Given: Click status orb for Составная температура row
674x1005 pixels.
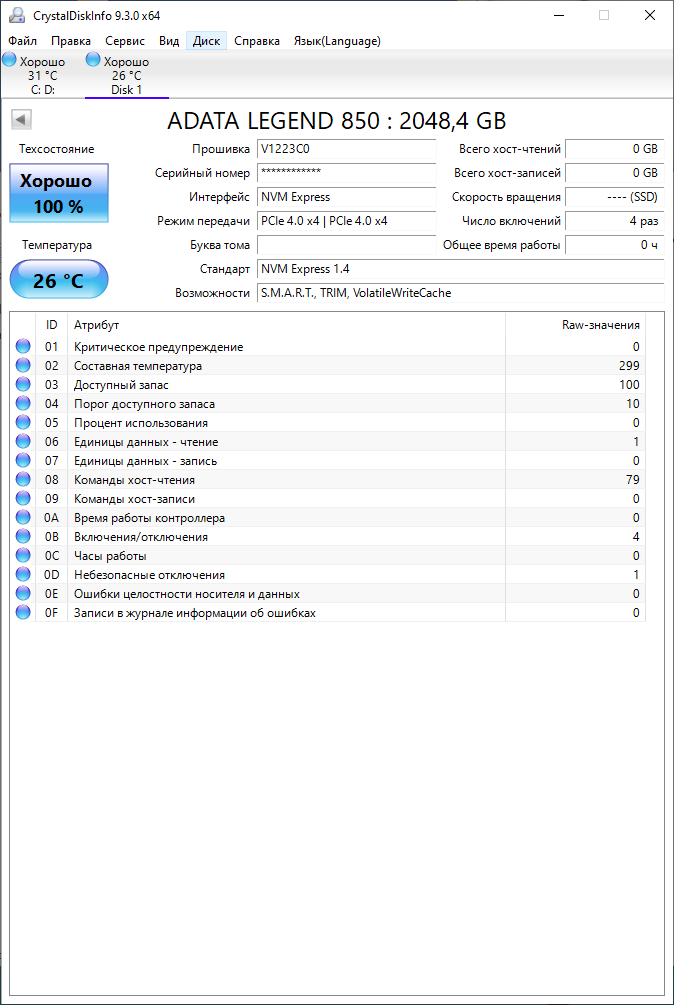Looking at the screenshot, I should [23, 366].
